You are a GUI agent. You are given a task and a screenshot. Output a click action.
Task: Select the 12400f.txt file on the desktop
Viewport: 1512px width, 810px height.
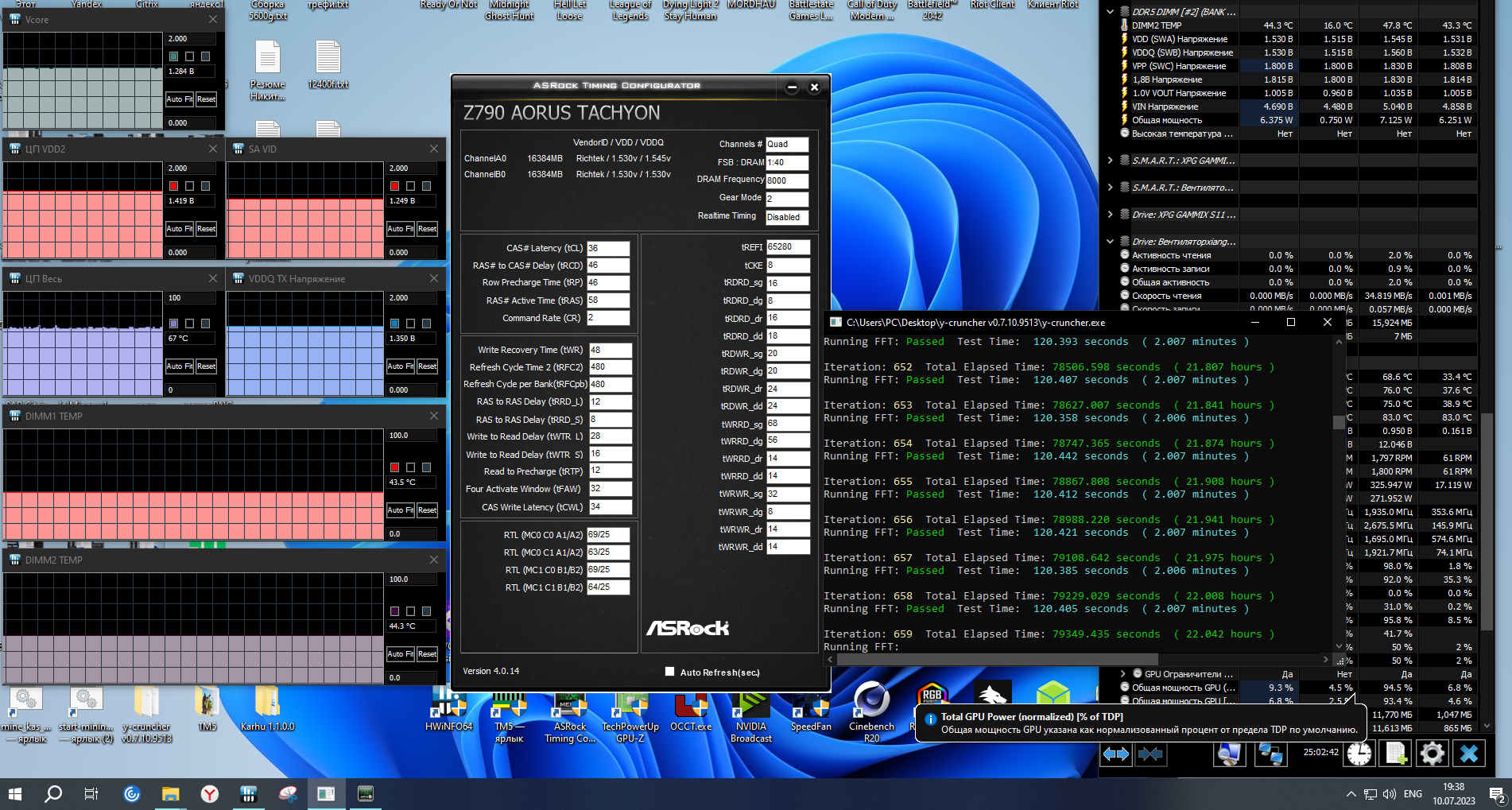click(x=328, y=64)
